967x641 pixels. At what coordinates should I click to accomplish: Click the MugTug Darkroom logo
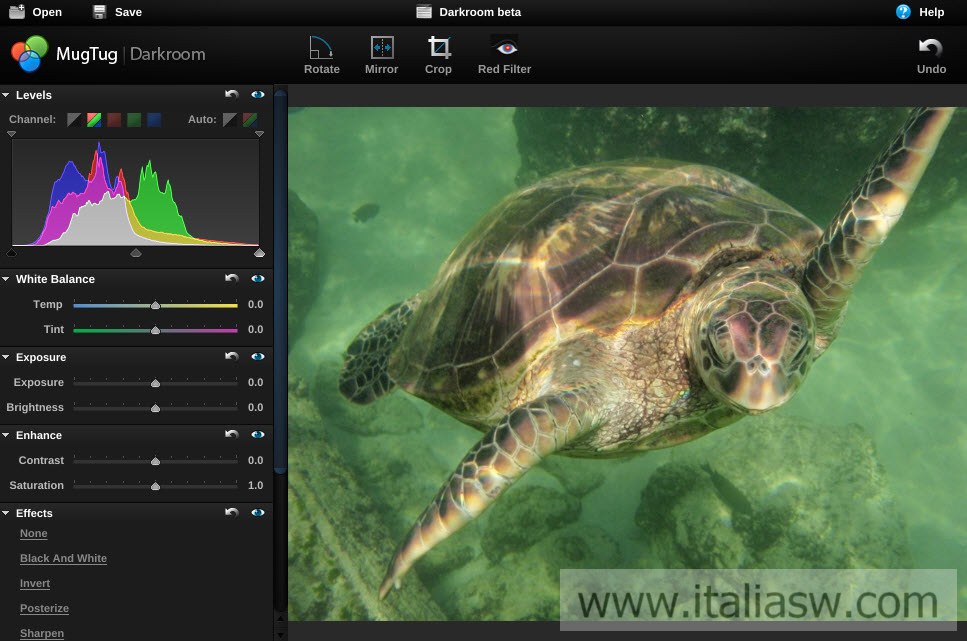point(108,54)
